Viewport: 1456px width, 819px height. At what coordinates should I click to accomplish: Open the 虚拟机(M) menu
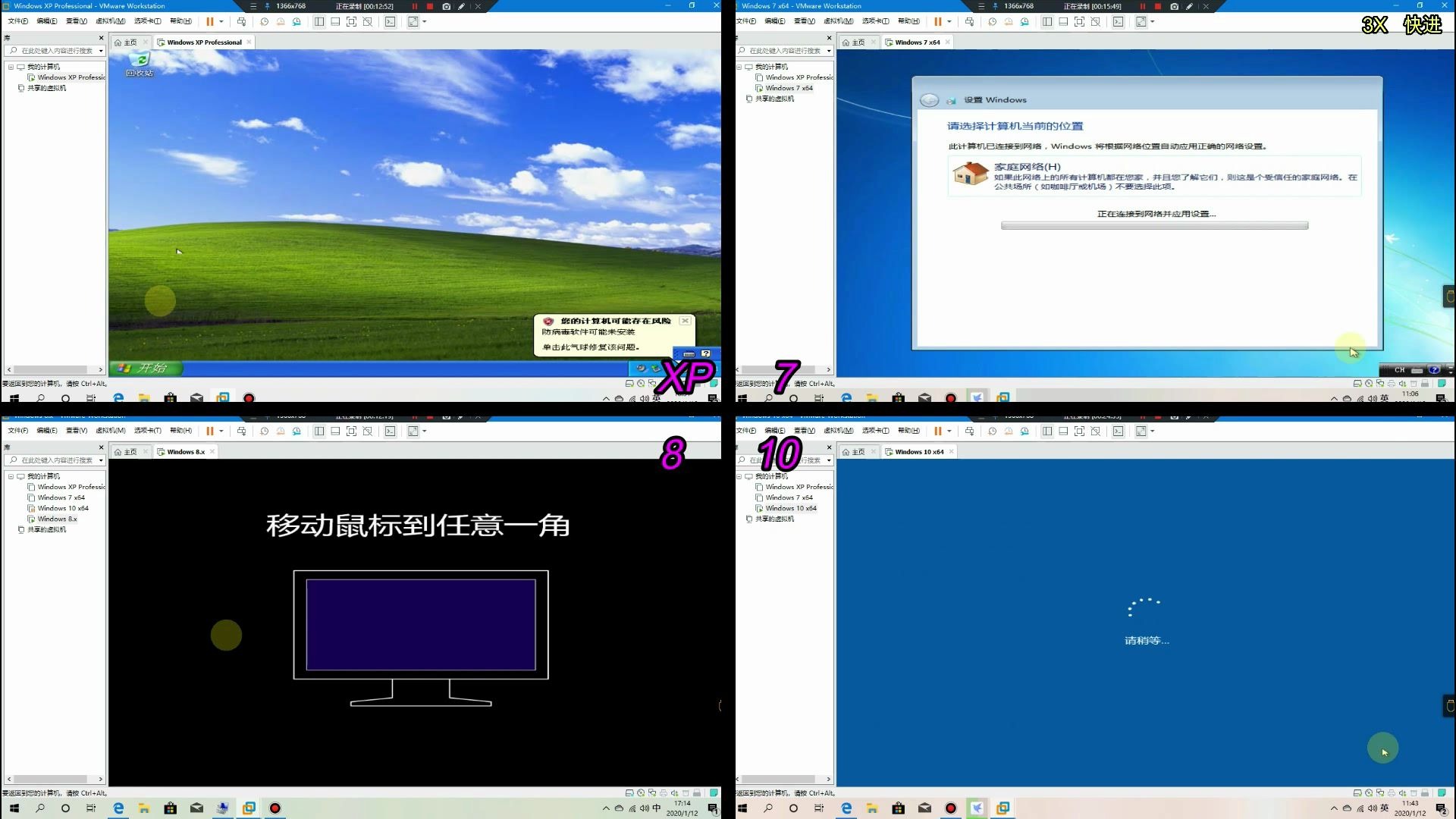coord(111,21)
